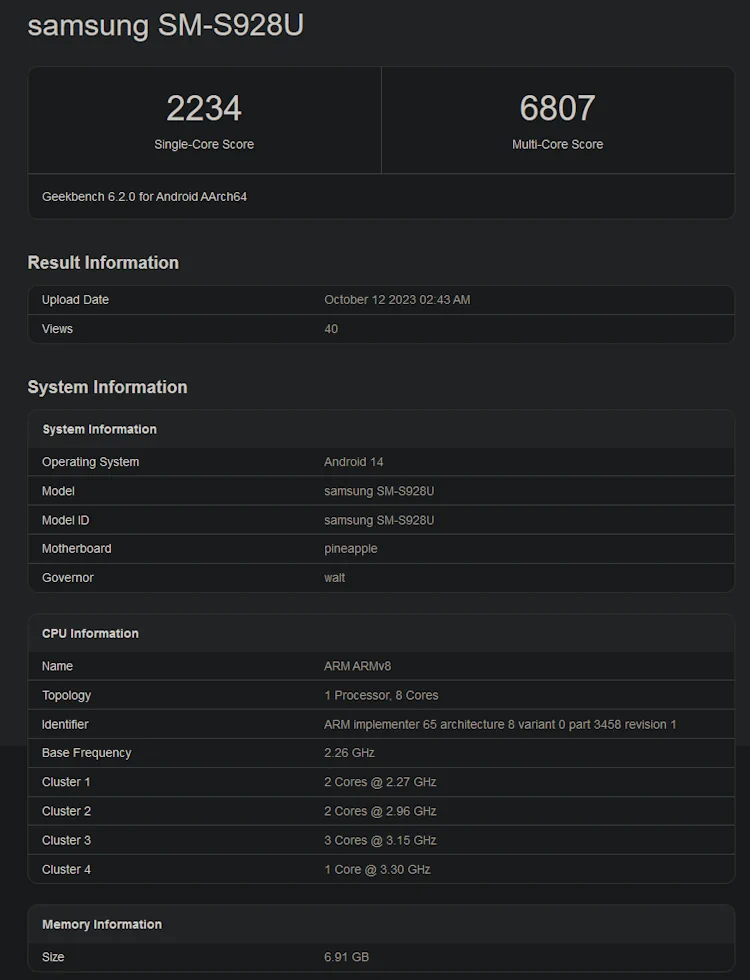Click the Cluster 2 row label
The image size is (750, 980).
66,811
